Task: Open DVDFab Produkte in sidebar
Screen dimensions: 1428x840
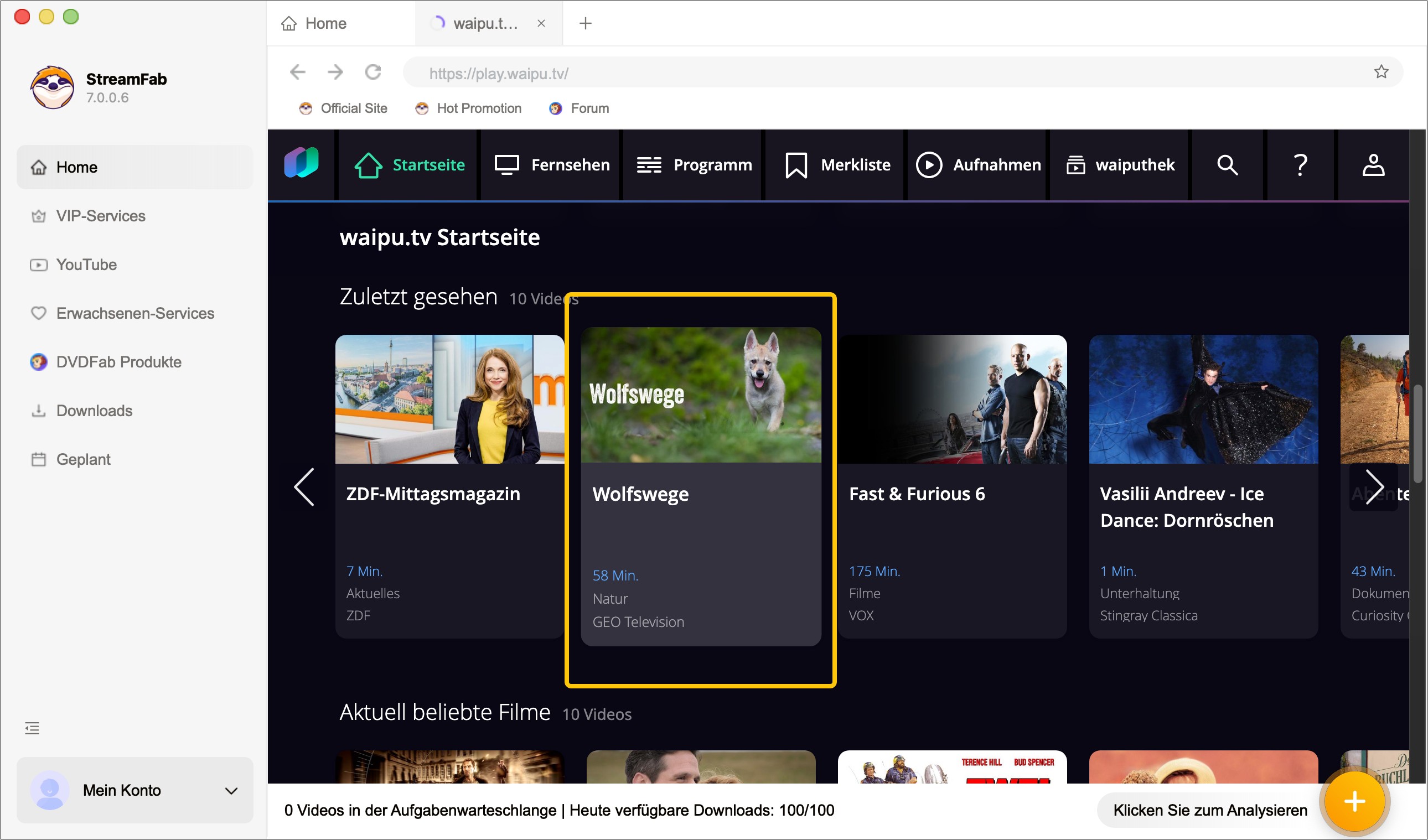Action: 118,362
